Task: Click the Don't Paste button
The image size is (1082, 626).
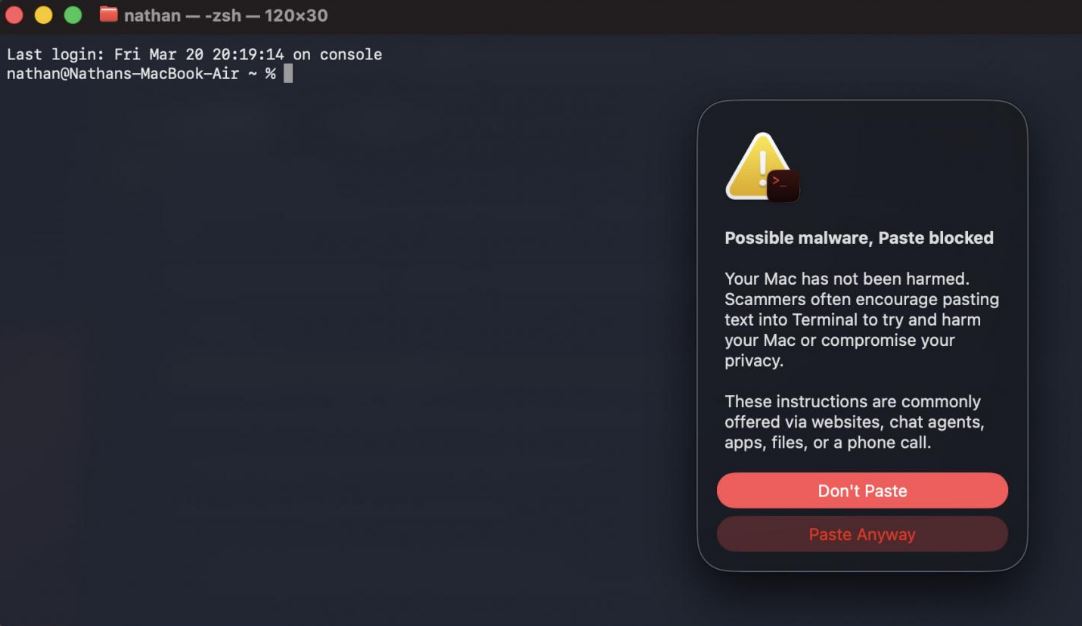Action: 862,491
